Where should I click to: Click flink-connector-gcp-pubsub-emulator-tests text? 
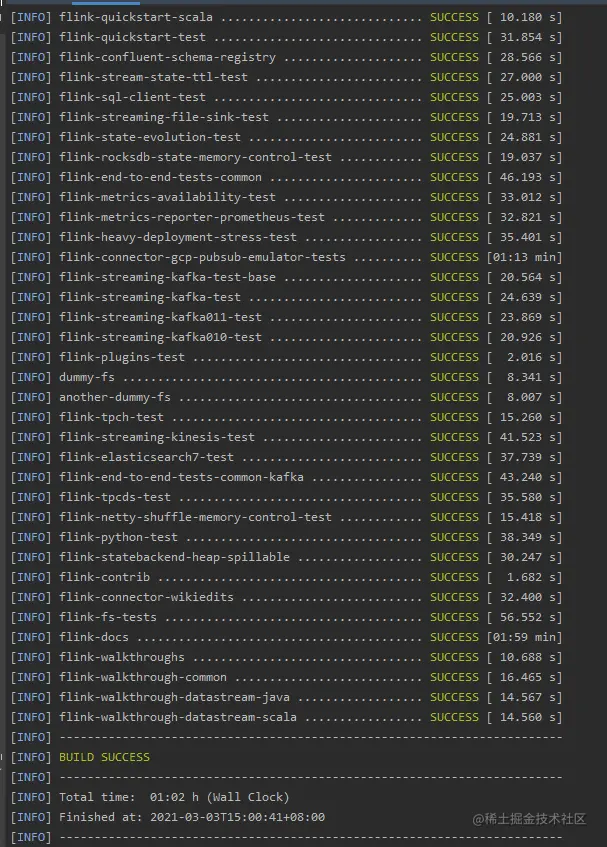point(203,257)
